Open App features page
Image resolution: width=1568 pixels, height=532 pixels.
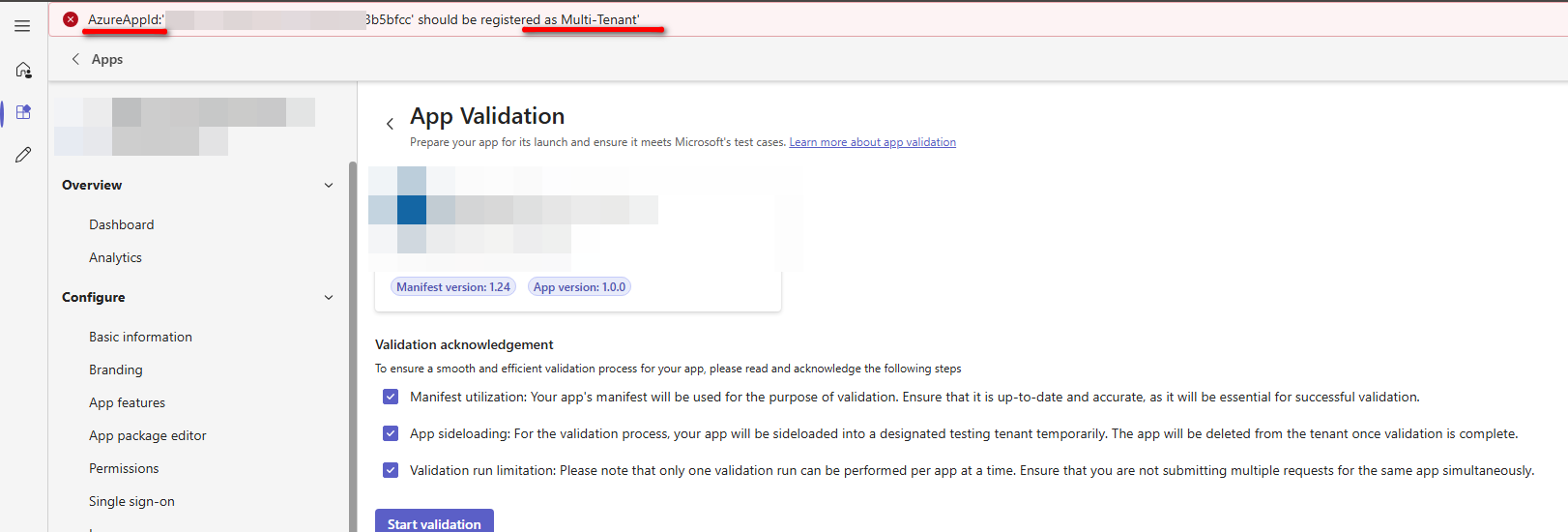point(127,402)
